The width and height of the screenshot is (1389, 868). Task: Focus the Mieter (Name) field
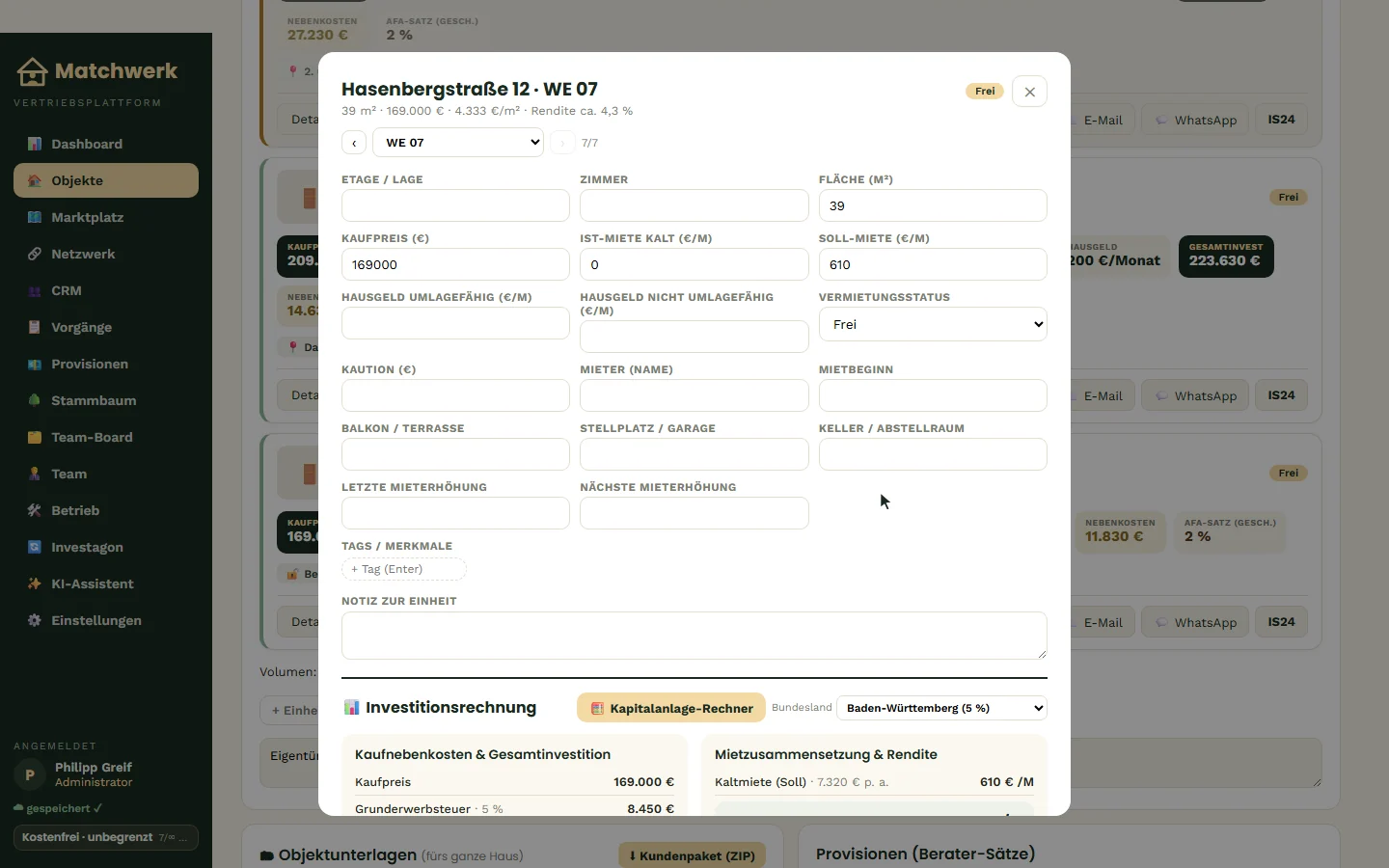694,395
